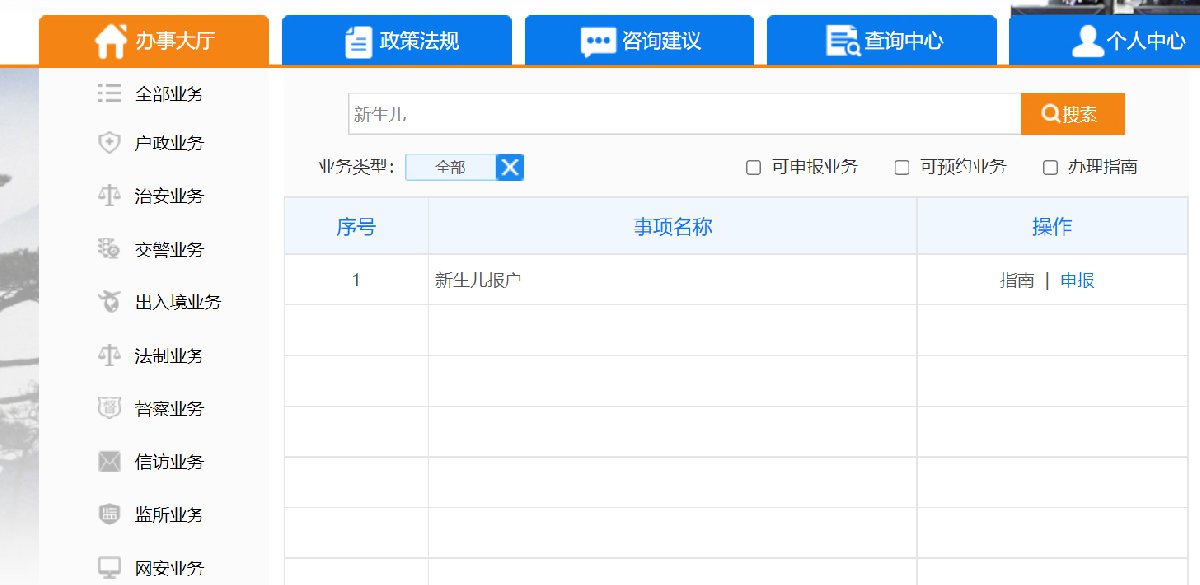Click into the search input field

684,115
